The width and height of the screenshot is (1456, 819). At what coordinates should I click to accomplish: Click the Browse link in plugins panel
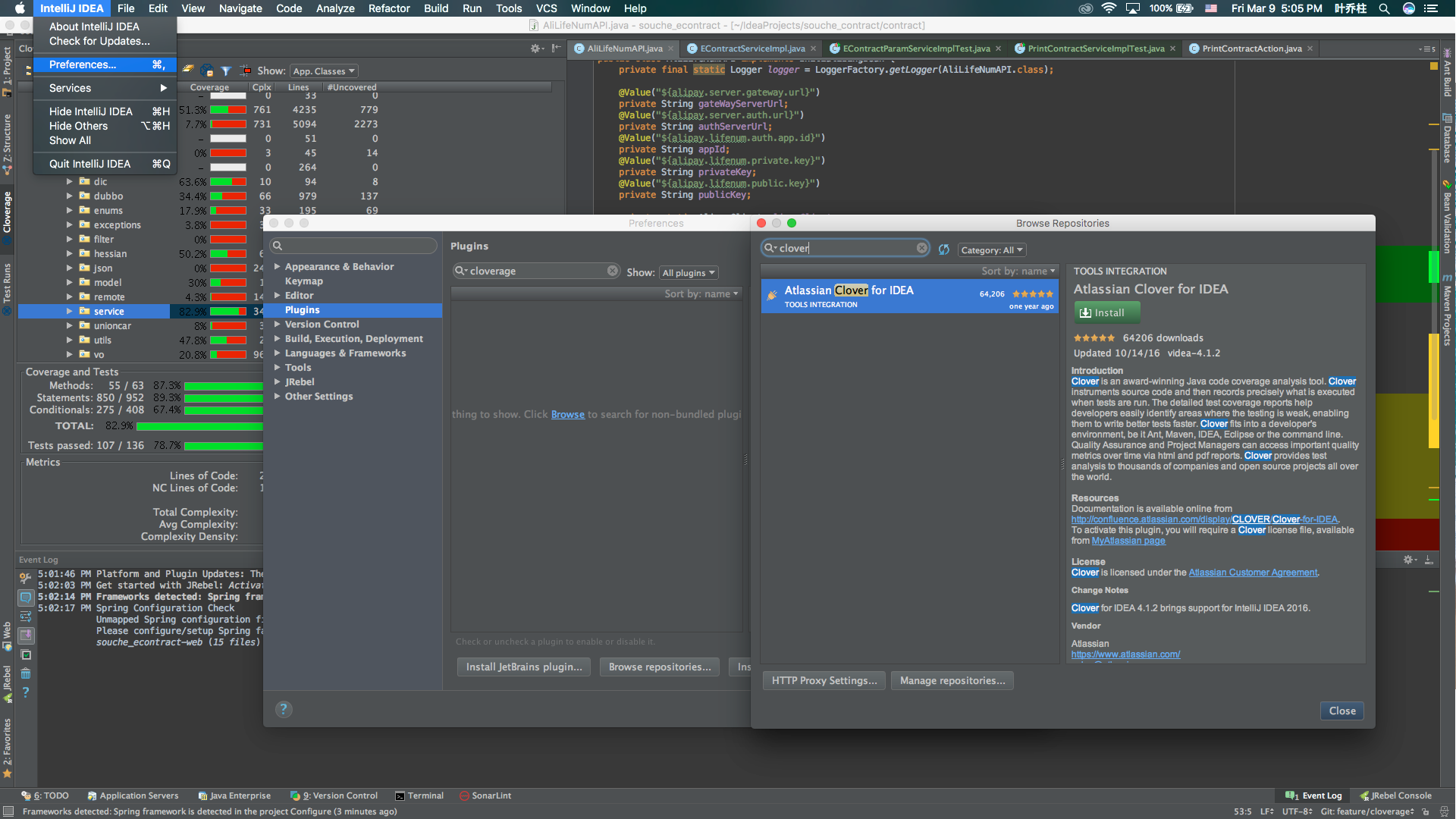pos(567,415)
